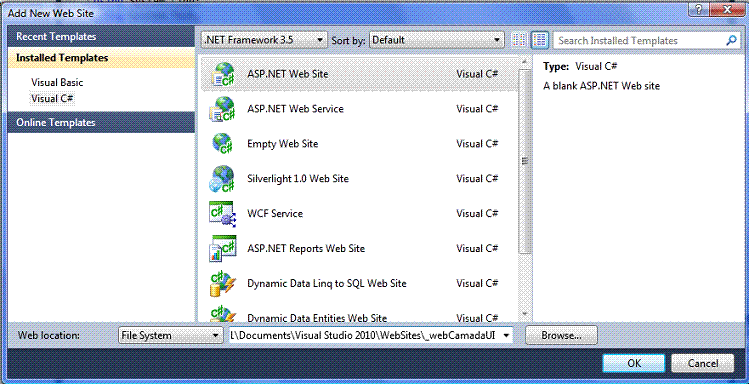Click Dynamic Data Entities Web Site text
This screenshot has width=749, height=384.
tap(317, 318)
